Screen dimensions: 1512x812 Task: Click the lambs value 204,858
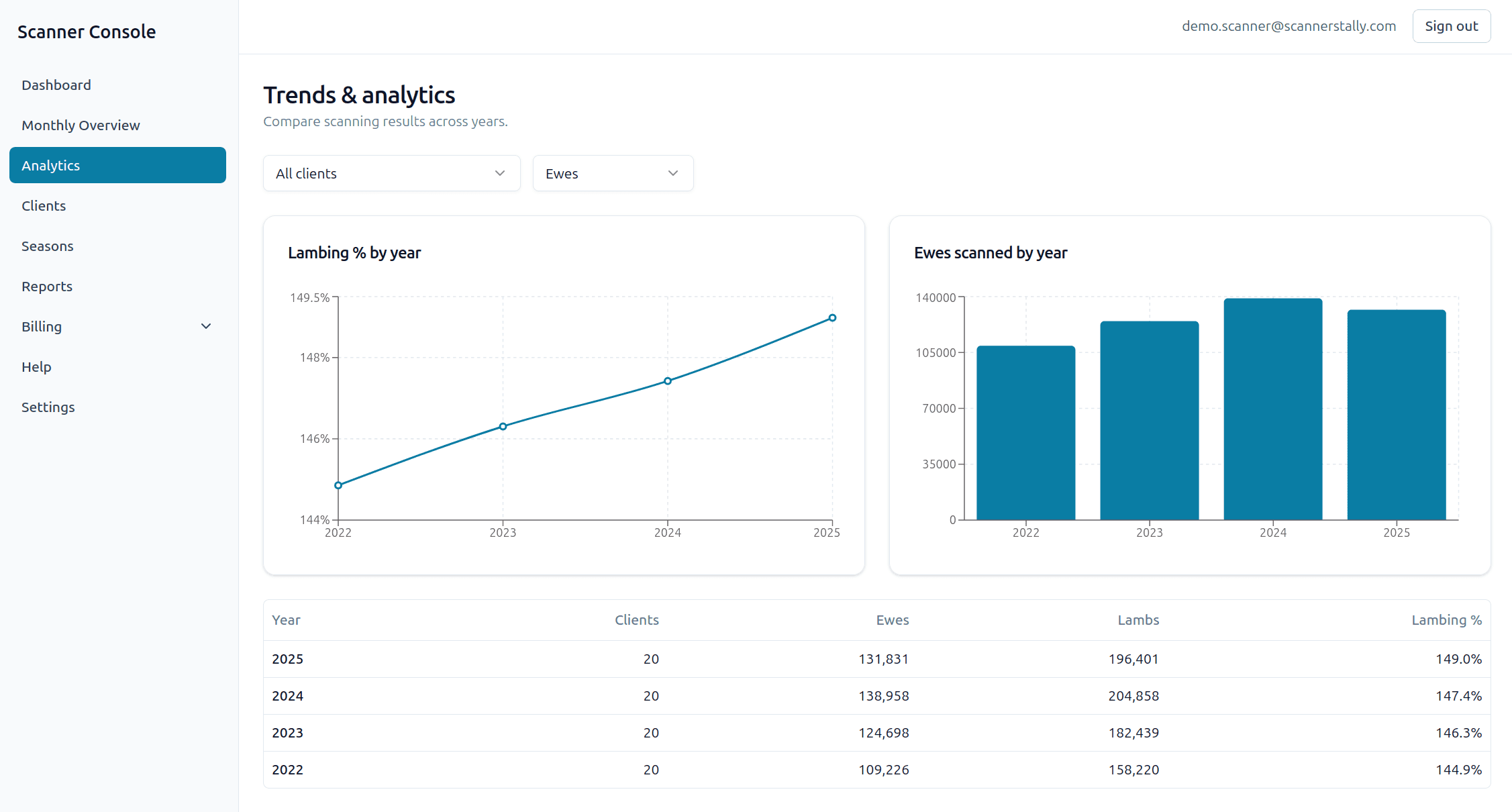1133,696
